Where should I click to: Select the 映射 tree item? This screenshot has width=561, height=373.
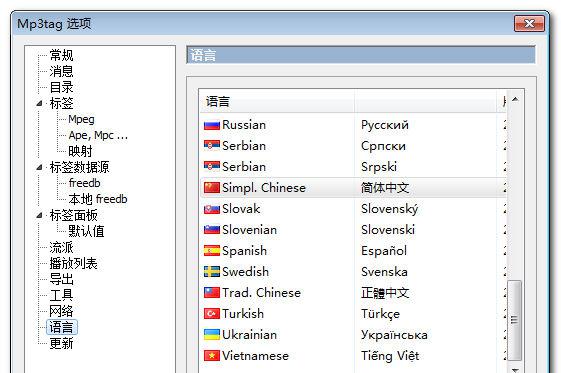(80, 151)
